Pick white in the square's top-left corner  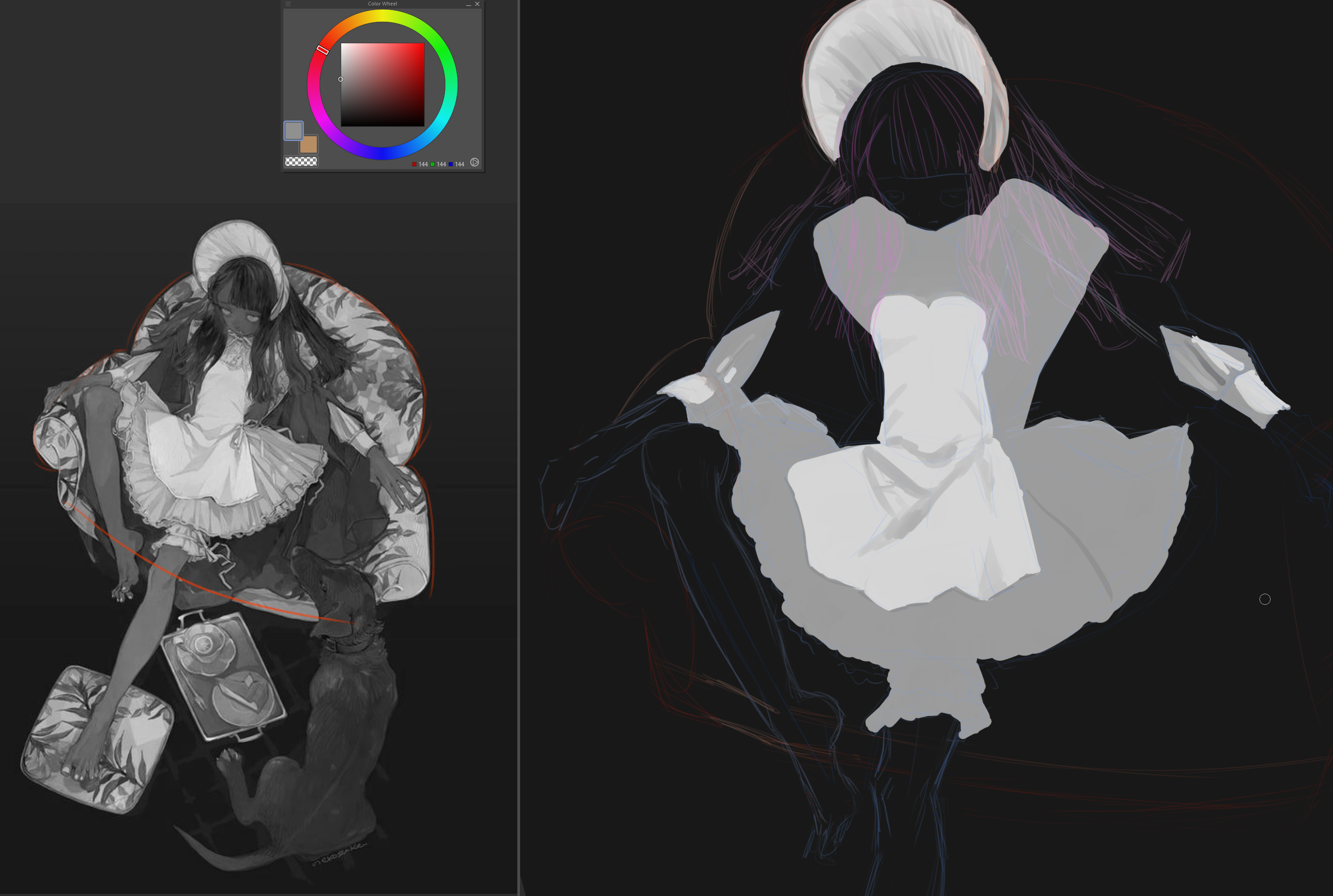tap(342, 45)
